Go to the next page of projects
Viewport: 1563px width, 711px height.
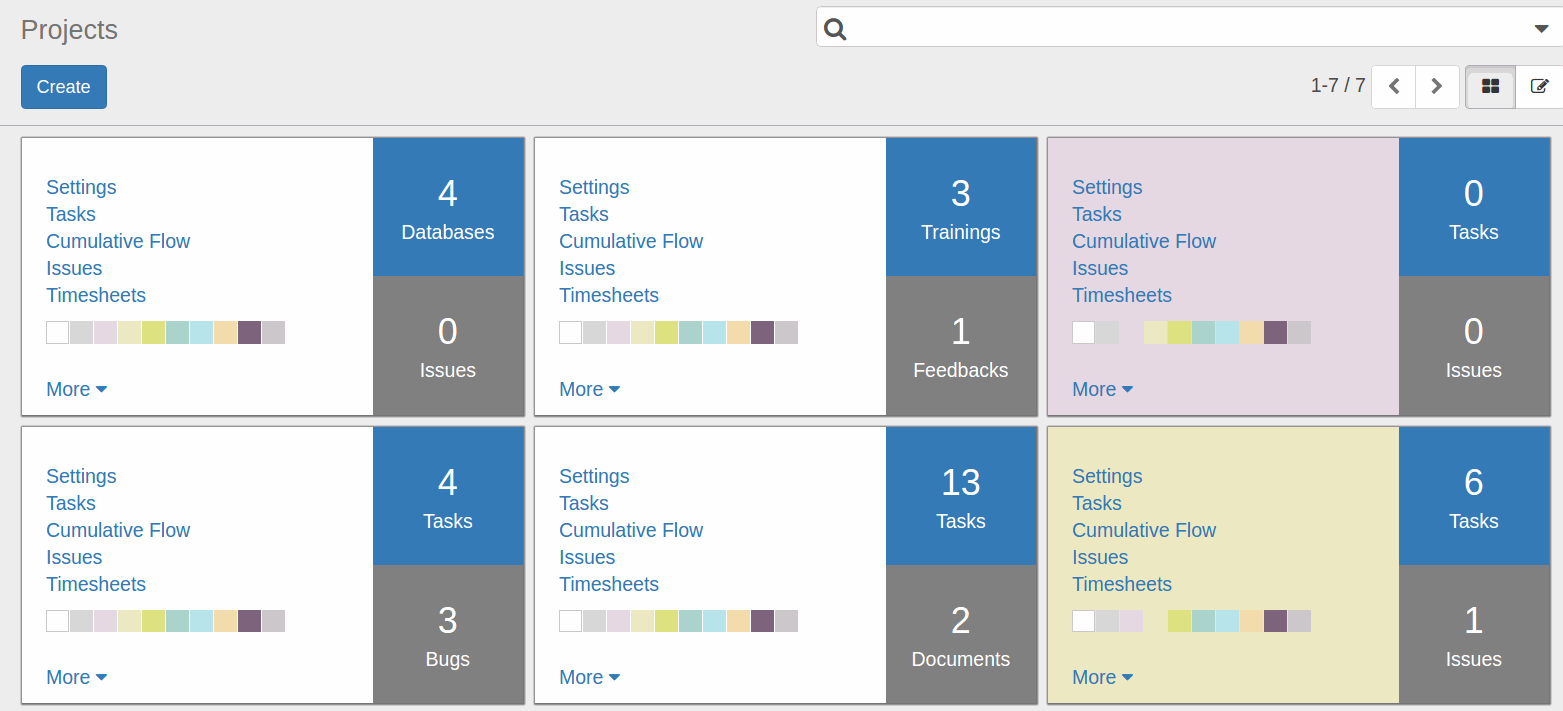1437,87
